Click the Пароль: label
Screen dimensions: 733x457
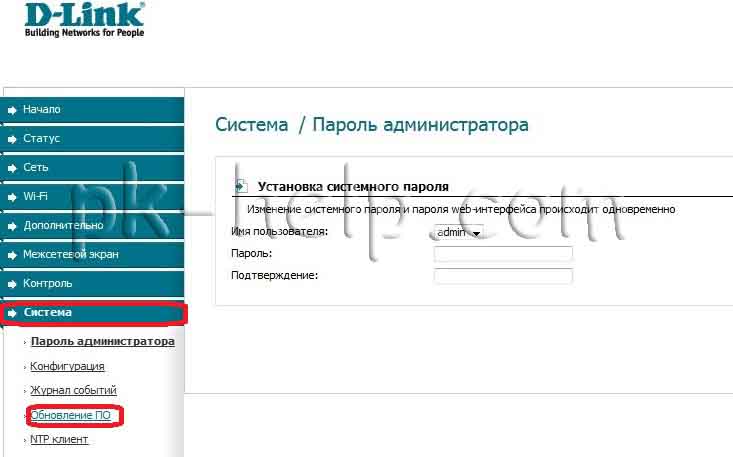(x=252, y=254)
